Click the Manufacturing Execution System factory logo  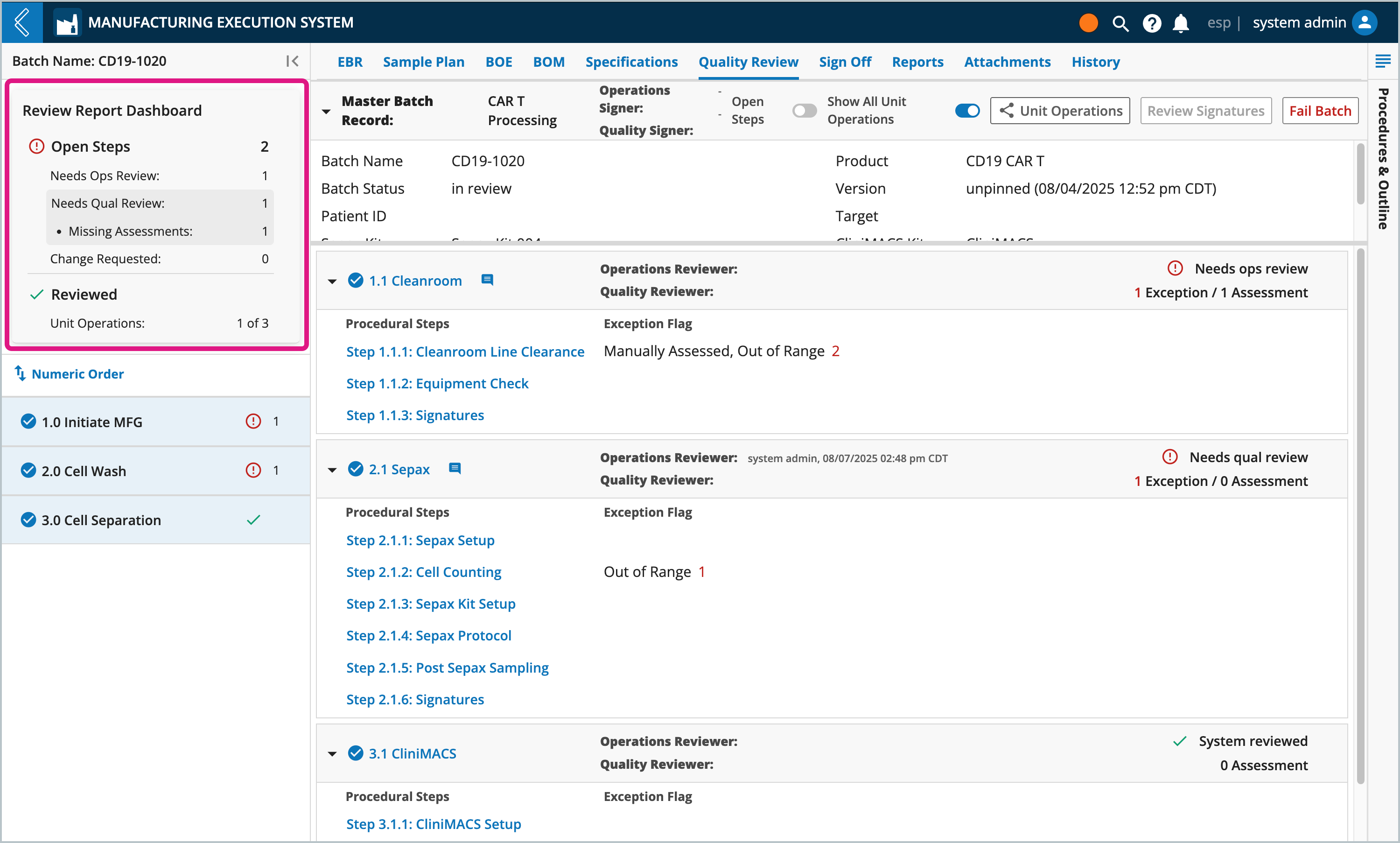click(x=68, y=23)
